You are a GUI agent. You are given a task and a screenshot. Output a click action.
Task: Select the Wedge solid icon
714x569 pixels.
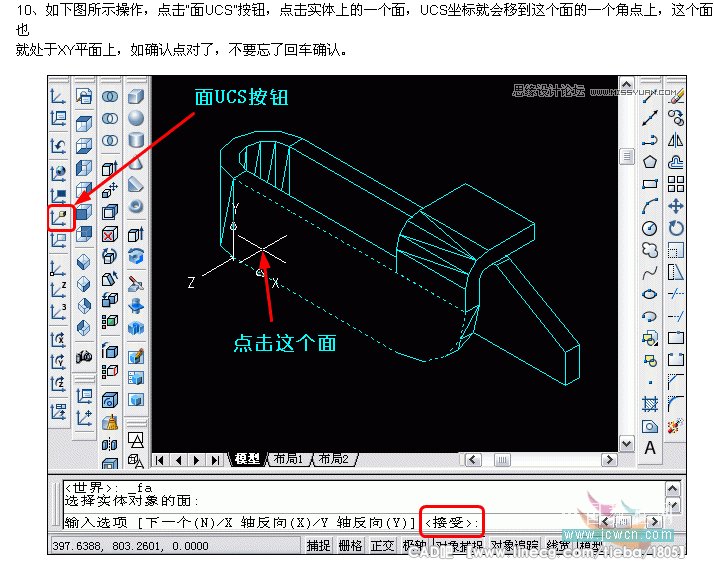click(136, 184)
